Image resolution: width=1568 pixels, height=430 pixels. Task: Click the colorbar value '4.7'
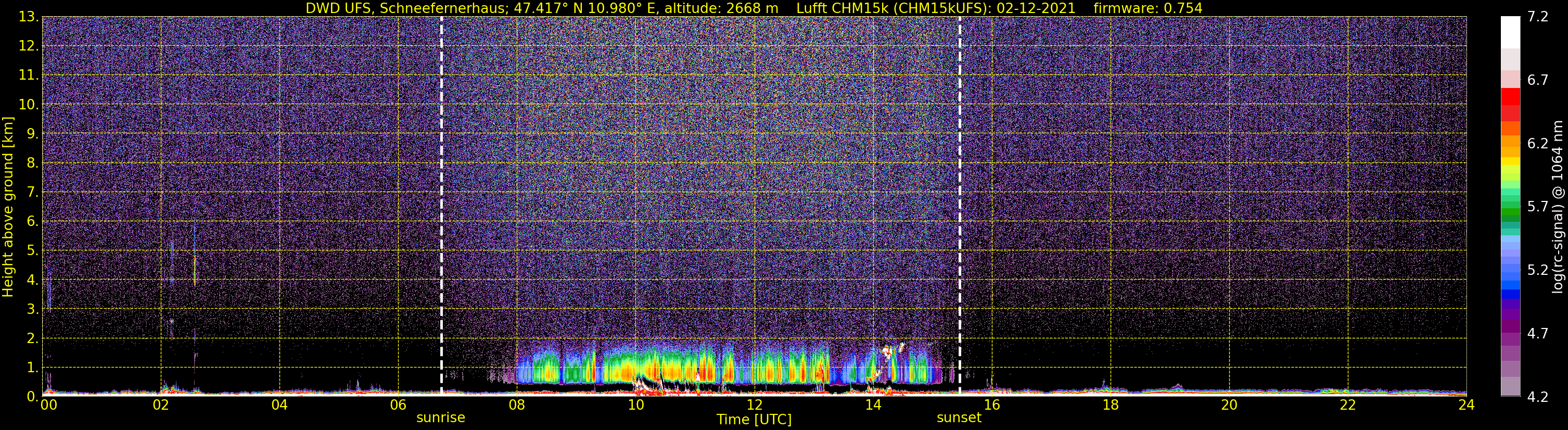[1538, 334]
